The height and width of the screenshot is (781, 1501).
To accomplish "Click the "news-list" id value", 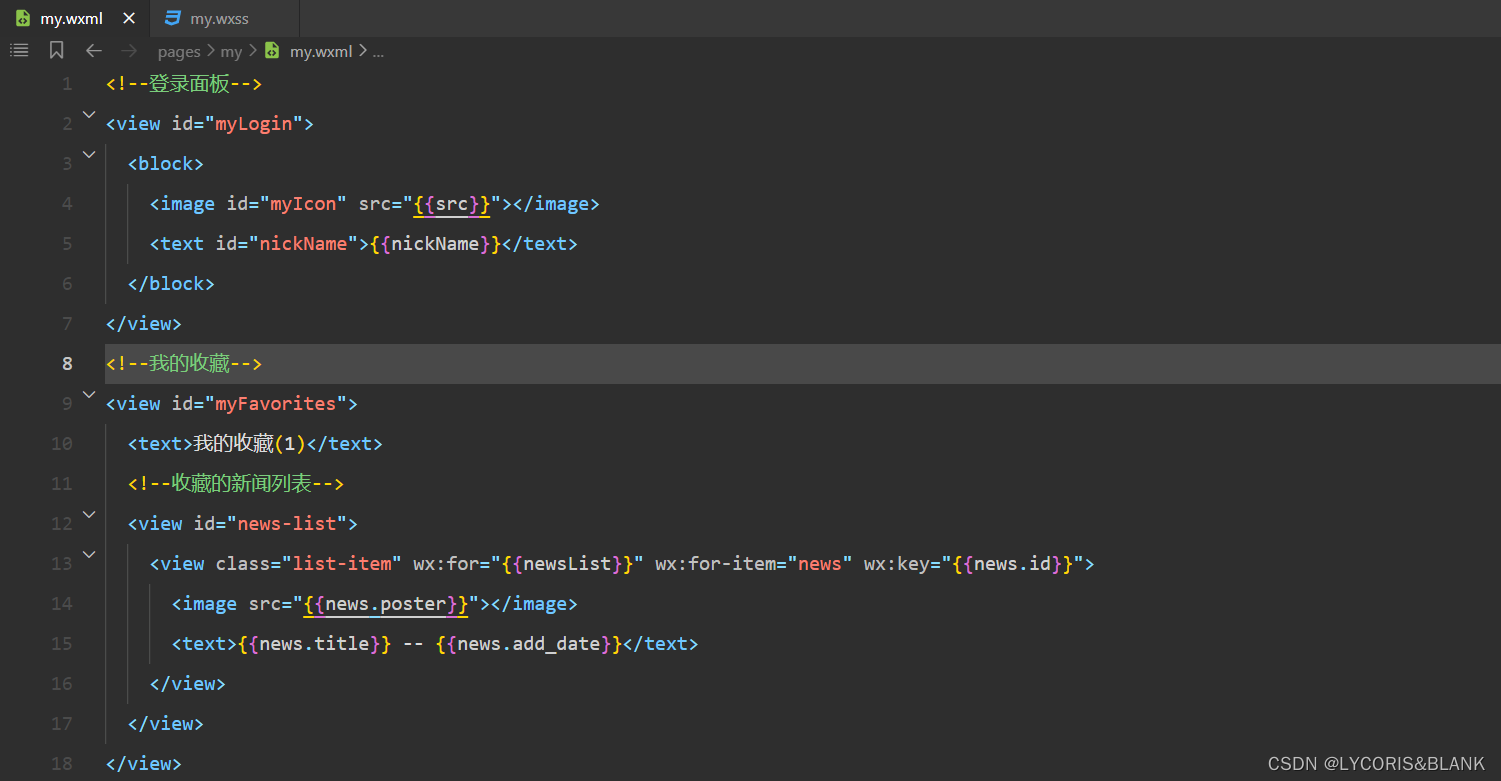I will (286, 524).
